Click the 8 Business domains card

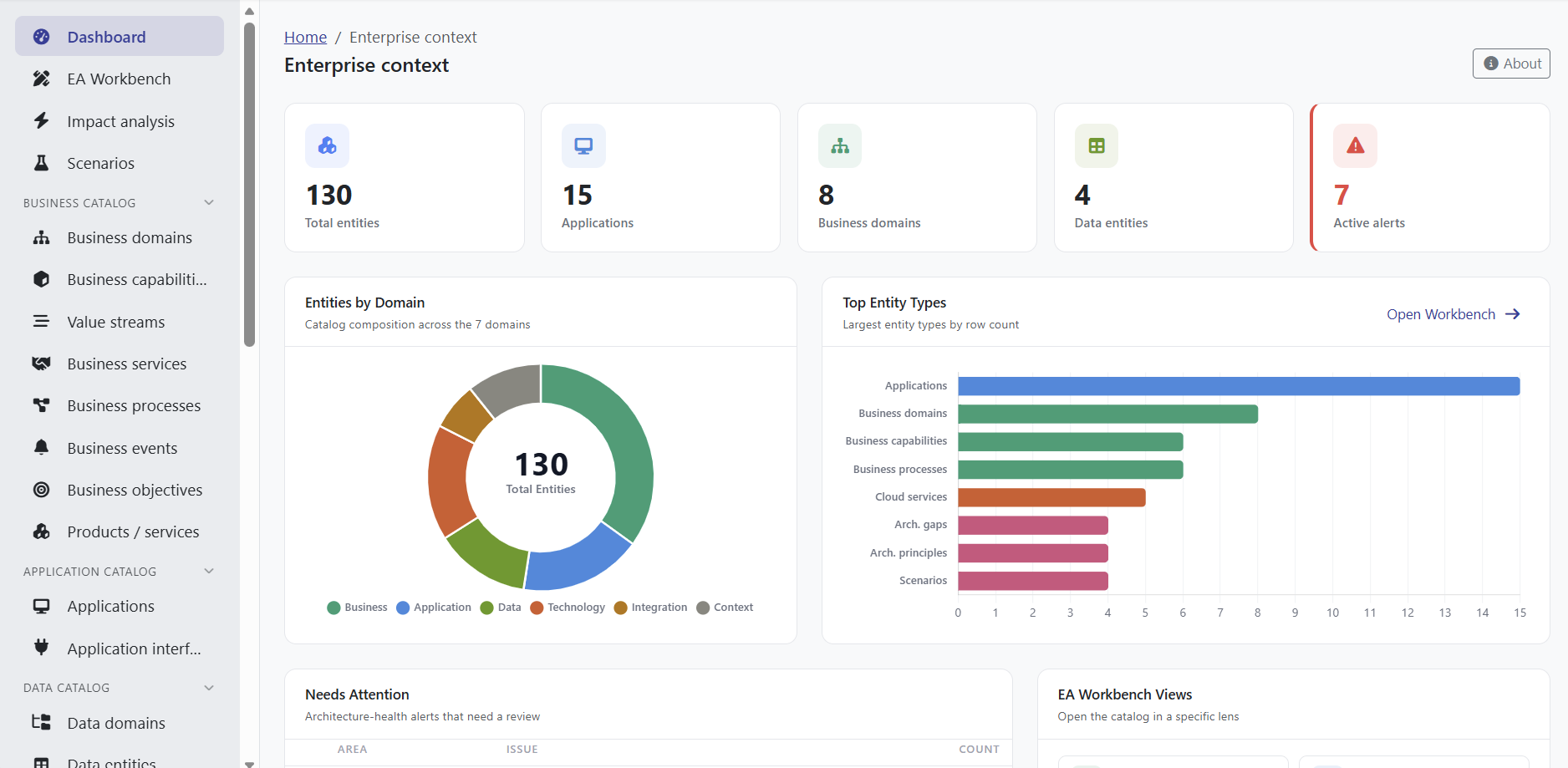(917, 177)
